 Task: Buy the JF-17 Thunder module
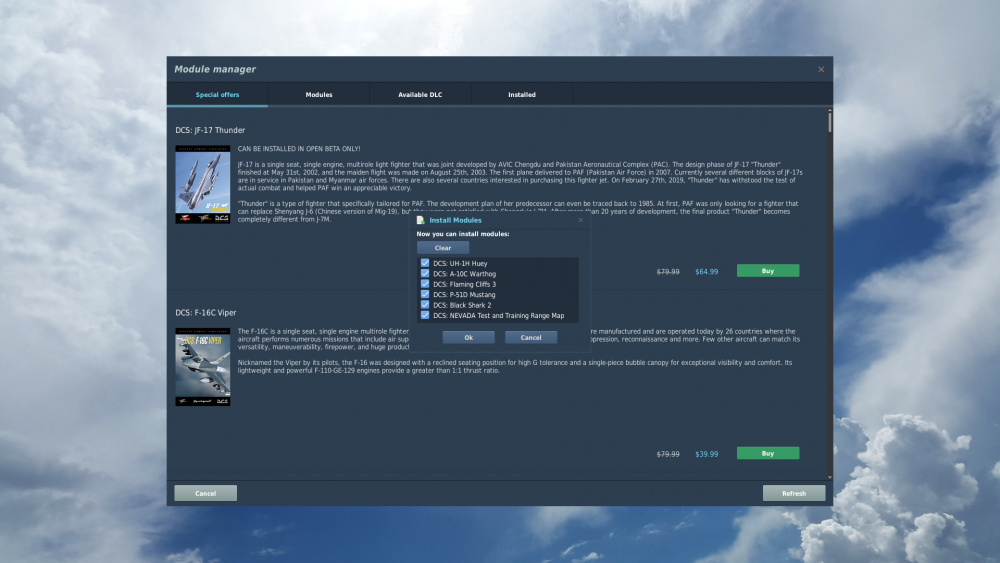point(768,271)
